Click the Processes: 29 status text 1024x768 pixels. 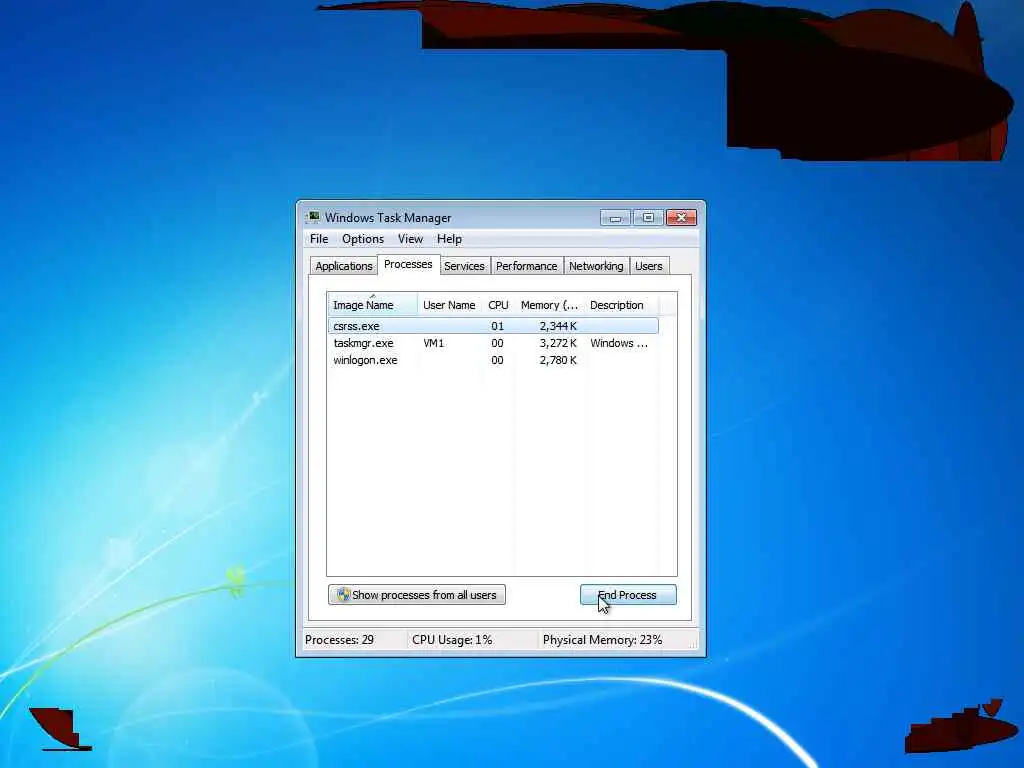[x=340, y=640]
